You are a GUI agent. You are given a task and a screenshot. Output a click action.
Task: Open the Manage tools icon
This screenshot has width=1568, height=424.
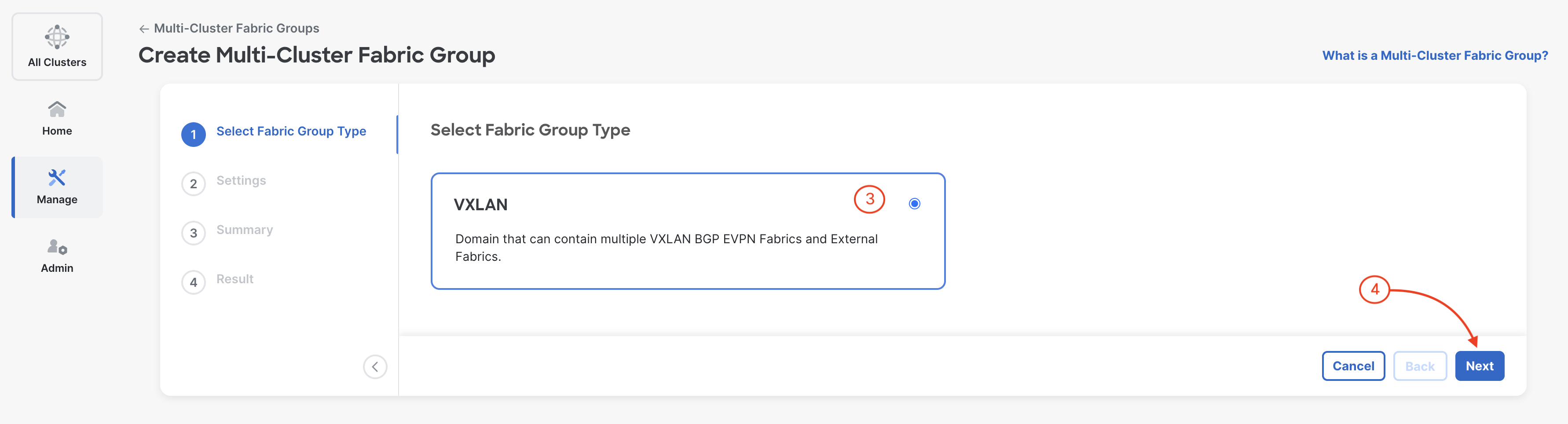[x=57, y=178]
